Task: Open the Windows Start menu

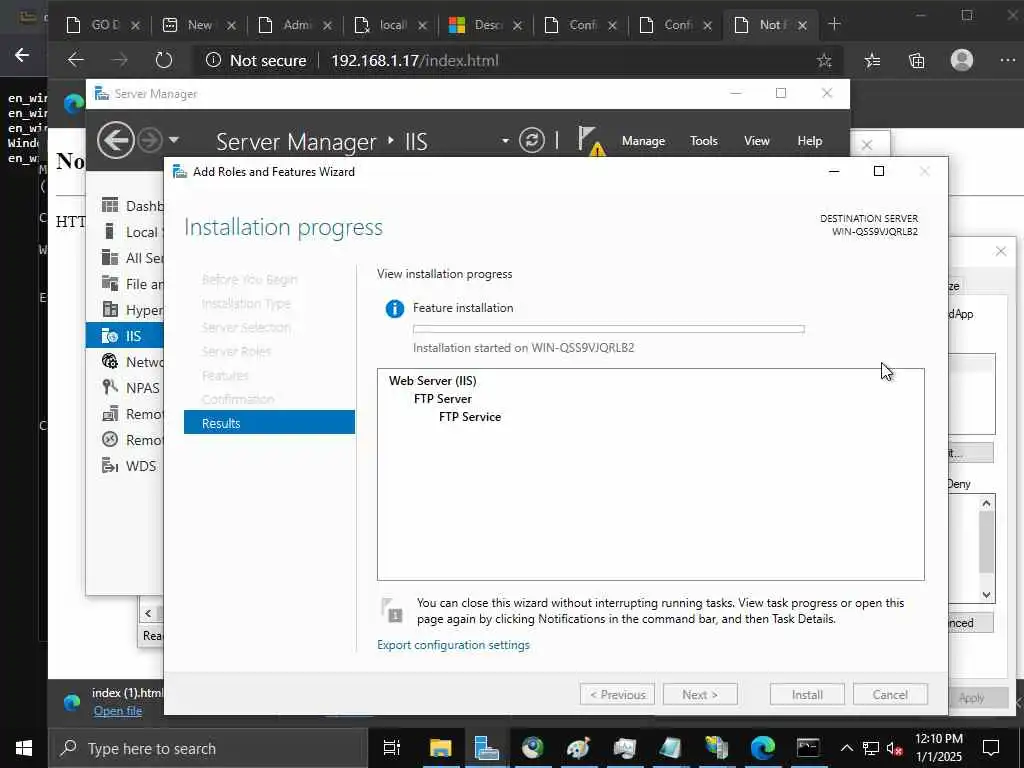Action: coord(24,748)
